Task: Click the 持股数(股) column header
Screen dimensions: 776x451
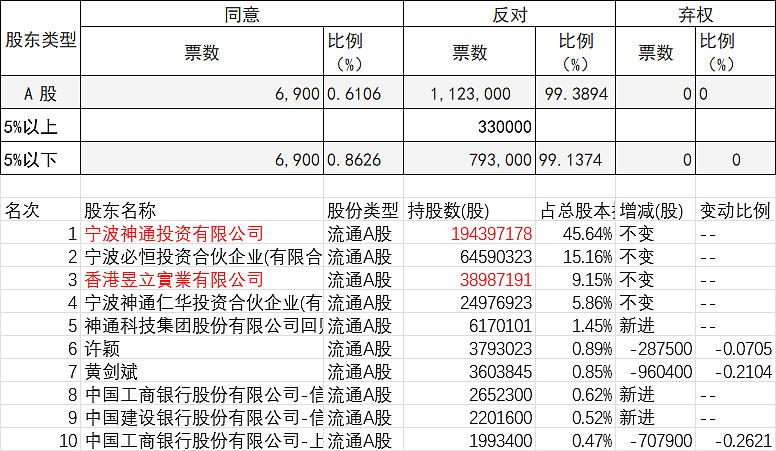Action: [469, 210]
